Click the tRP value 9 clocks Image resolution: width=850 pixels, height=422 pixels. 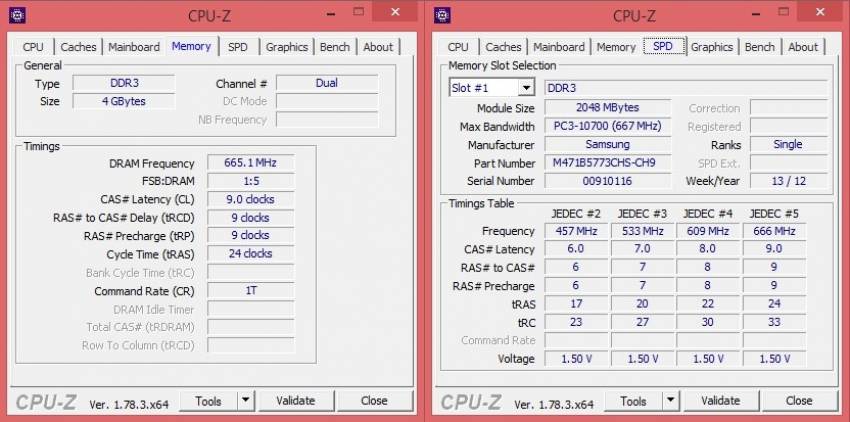(x=250, y=235)
